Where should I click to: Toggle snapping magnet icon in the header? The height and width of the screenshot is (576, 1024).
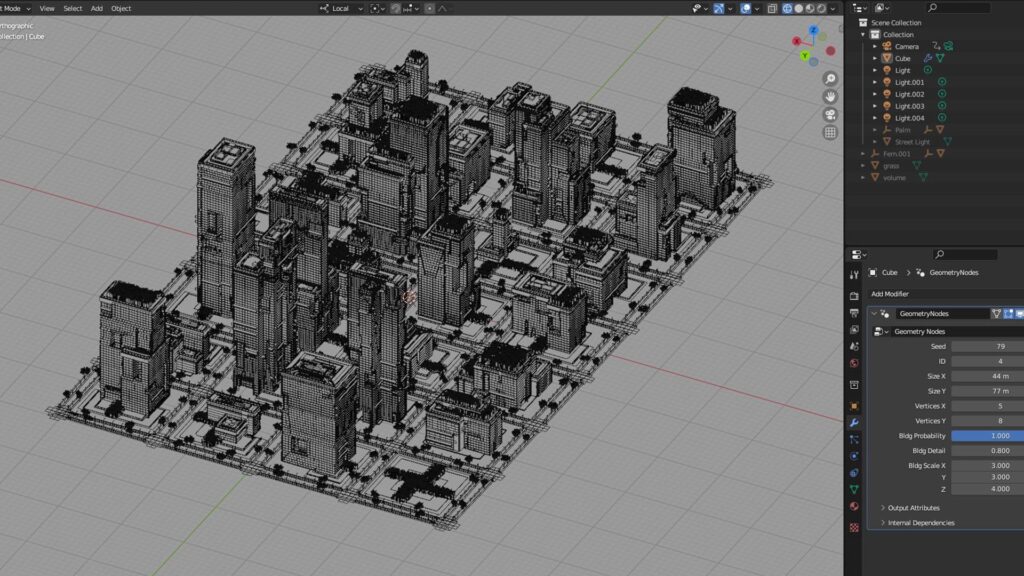coord(395,8)
